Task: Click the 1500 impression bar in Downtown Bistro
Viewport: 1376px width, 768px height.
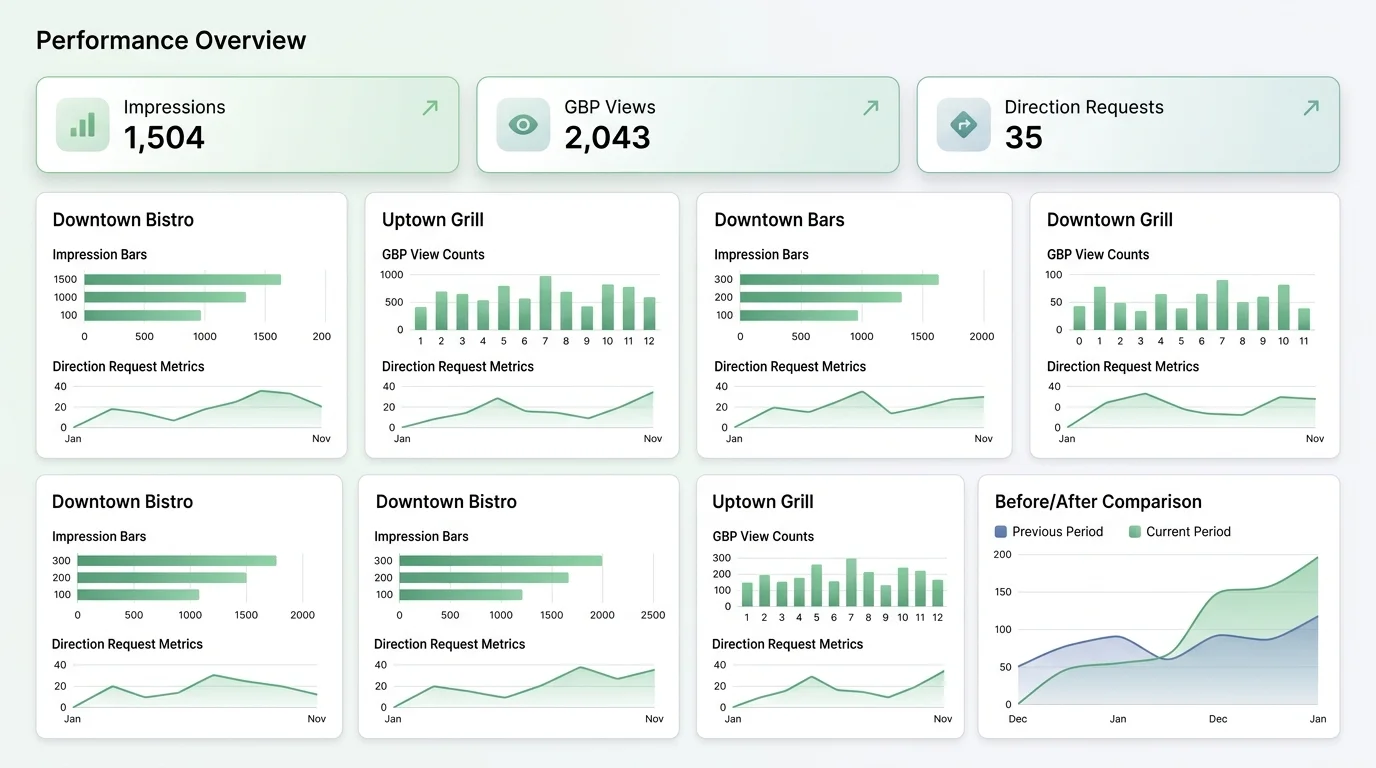Action: pyautogui.click(x=182, y=279)
